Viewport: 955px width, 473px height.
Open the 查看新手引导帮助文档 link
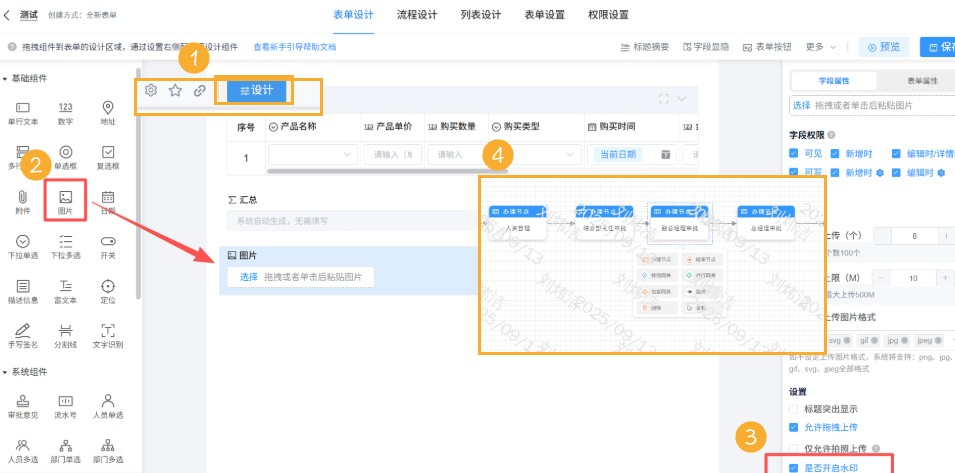click(294, 47)
